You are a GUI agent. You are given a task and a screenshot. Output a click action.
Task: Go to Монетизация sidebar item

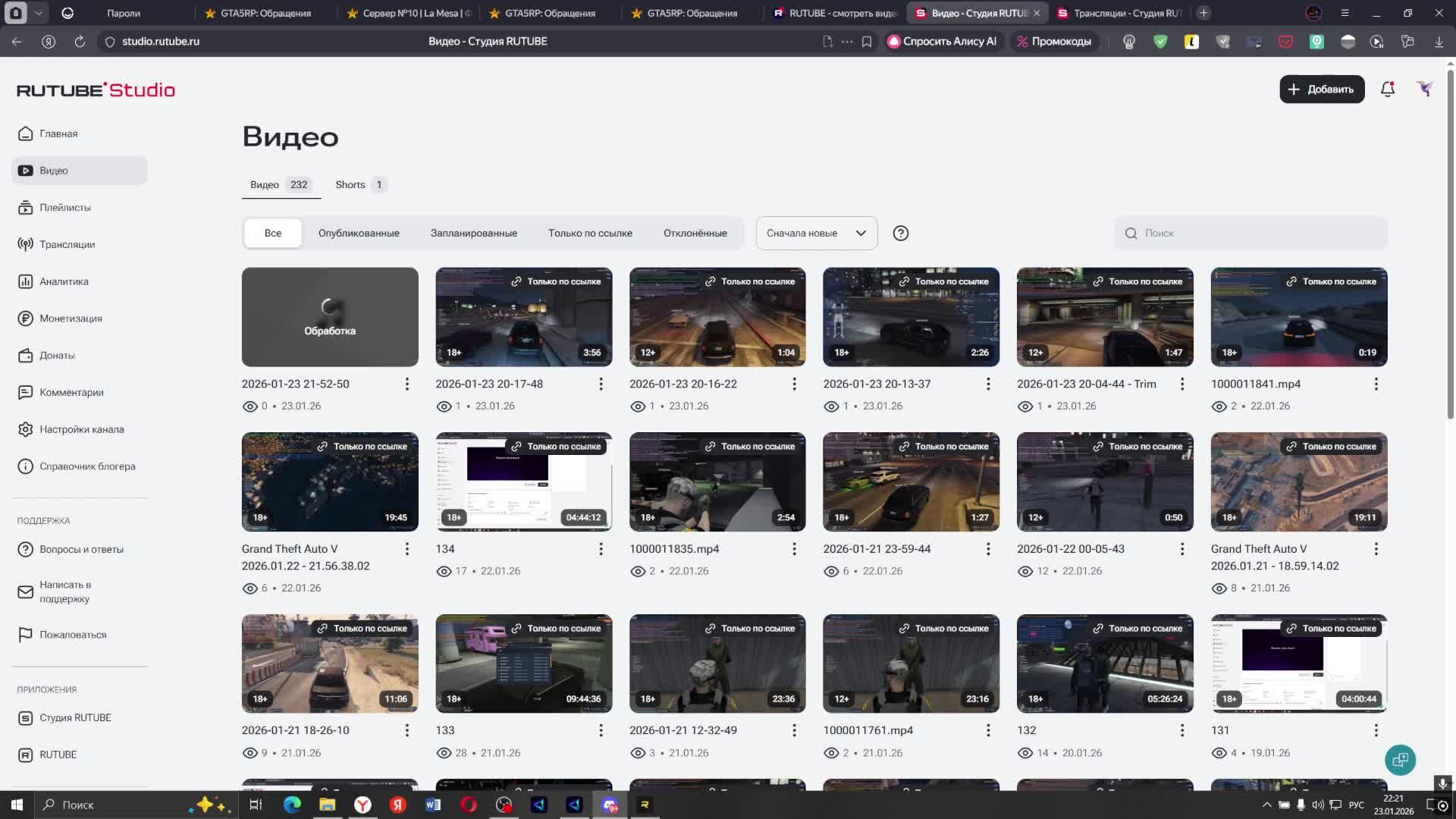pos(71,318)
